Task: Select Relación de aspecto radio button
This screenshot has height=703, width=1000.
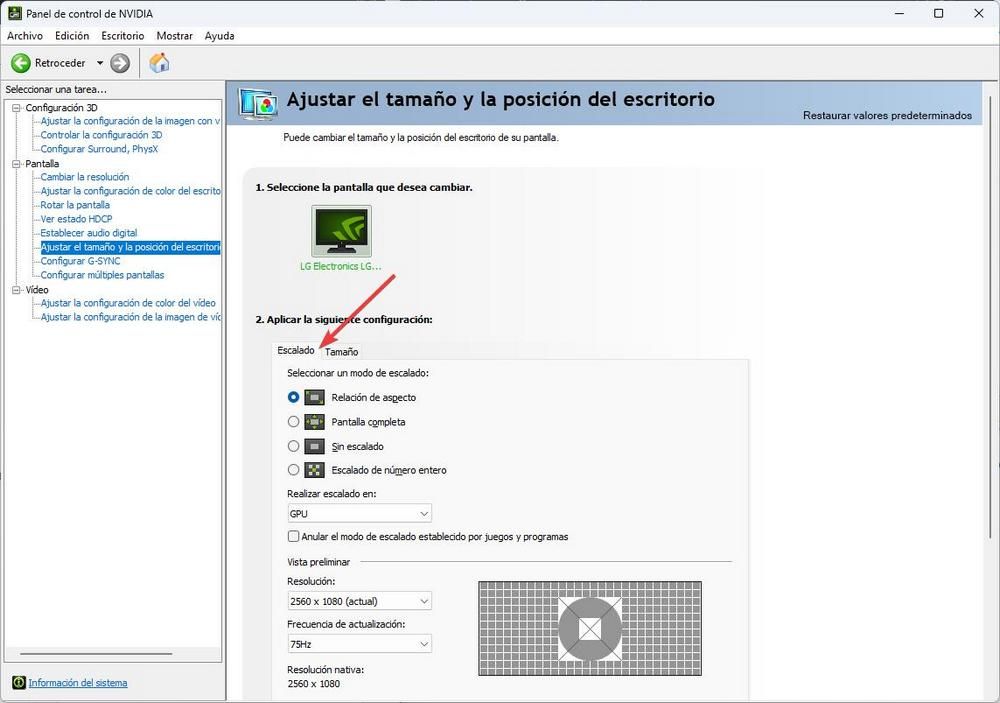Action: (293, 397)
